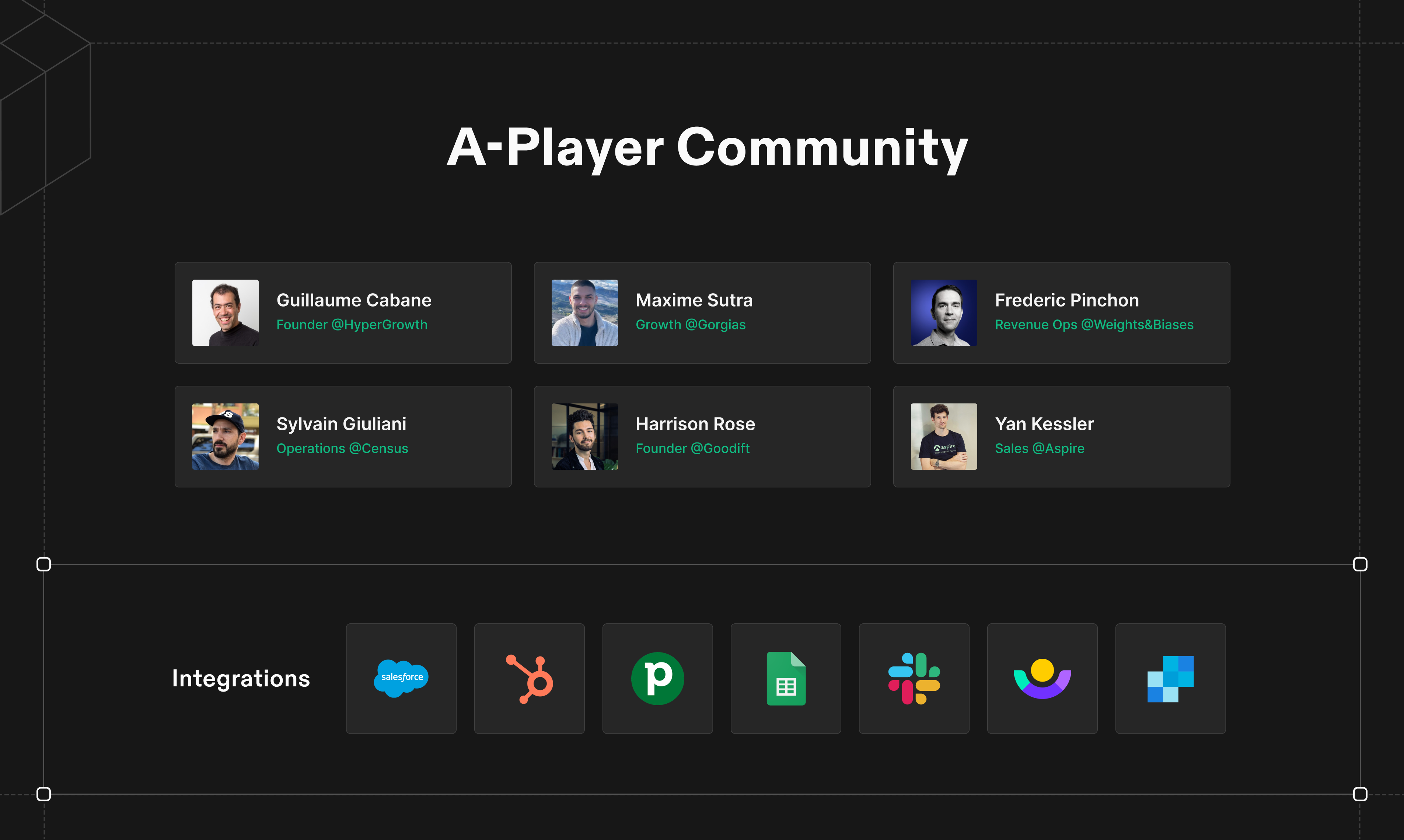Click the Founder @HyperGrowth link
This screenshot has height=840, width=1404.
click(352, 325)
